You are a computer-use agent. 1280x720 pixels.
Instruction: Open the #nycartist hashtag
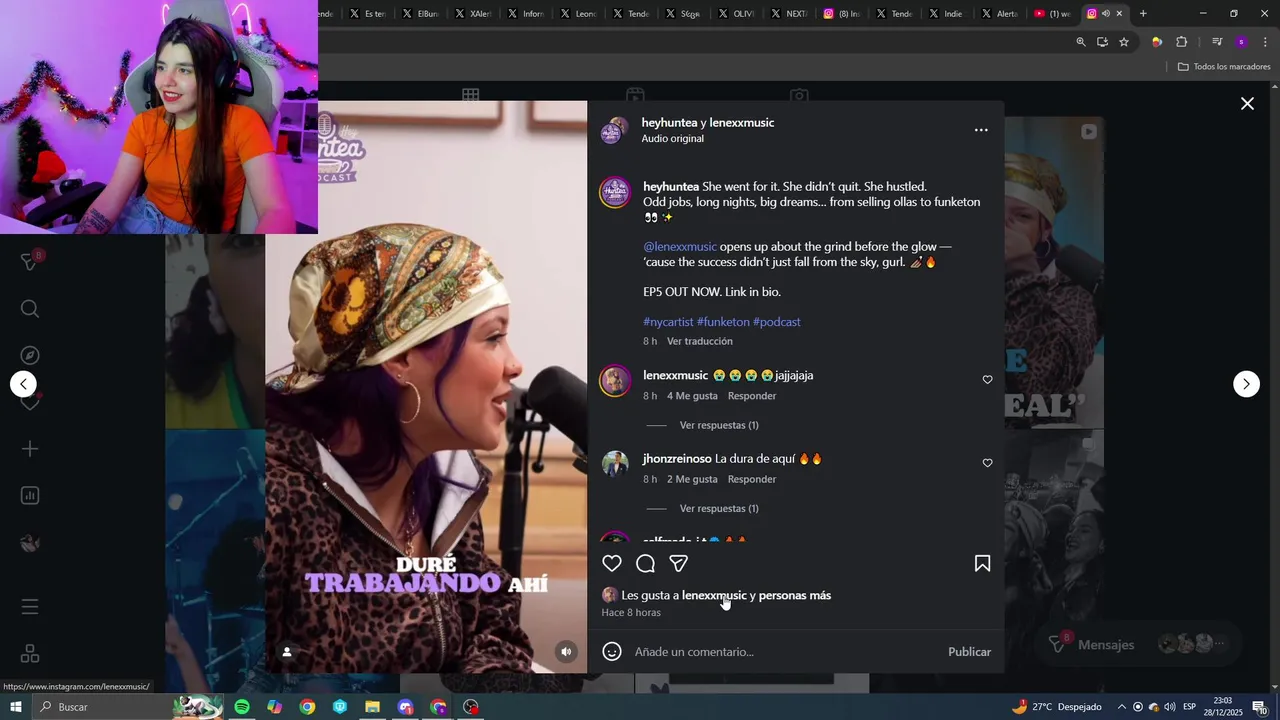(x=668, y=322)
